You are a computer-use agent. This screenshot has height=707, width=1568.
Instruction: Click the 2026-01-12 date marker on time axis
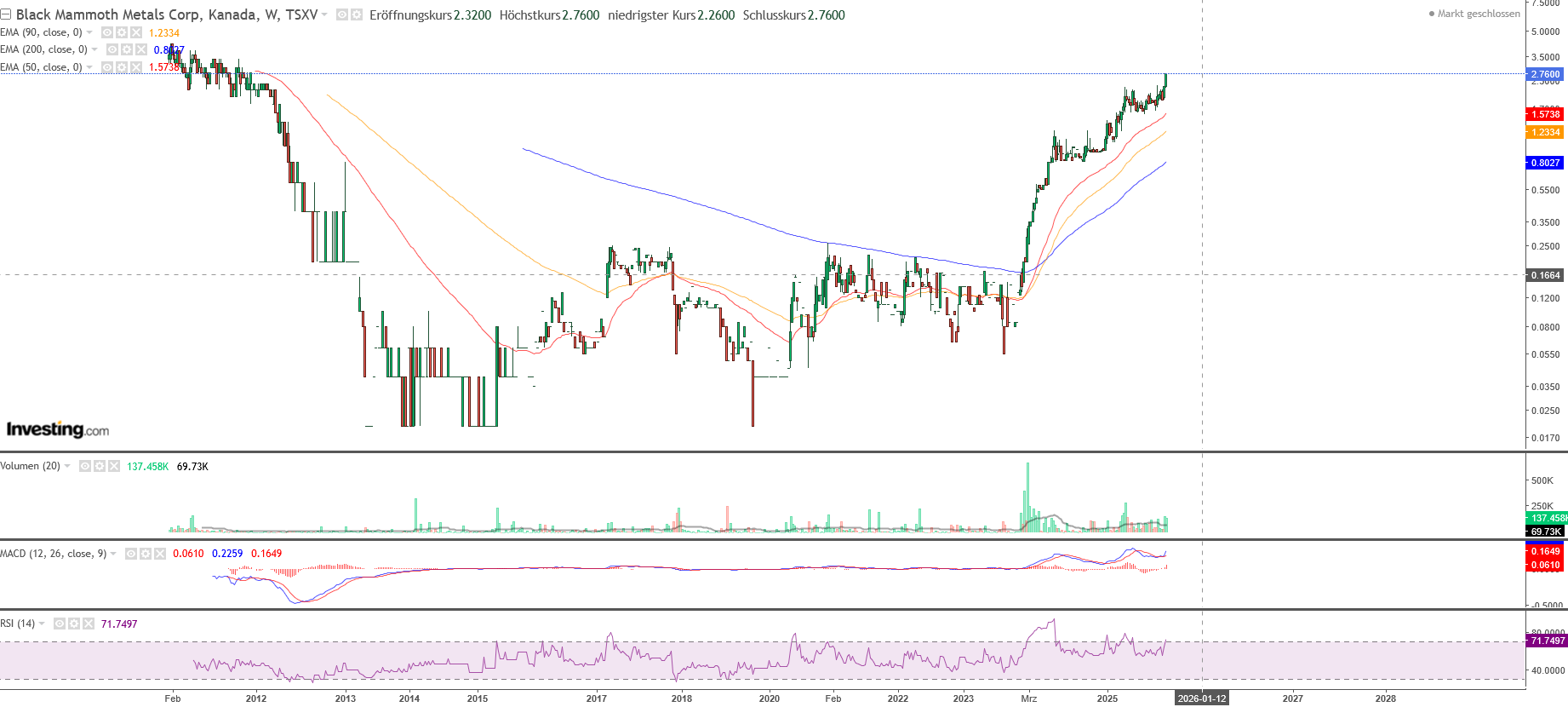click(x=1201, y=698)
